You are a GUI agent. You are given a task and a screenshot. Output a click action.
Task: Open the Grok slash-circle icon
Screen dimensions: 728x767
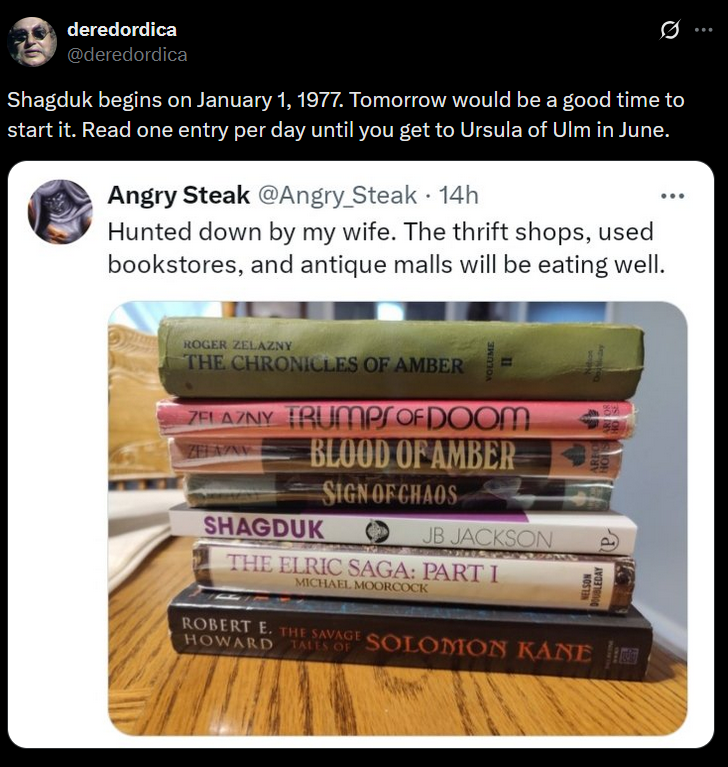669,31
